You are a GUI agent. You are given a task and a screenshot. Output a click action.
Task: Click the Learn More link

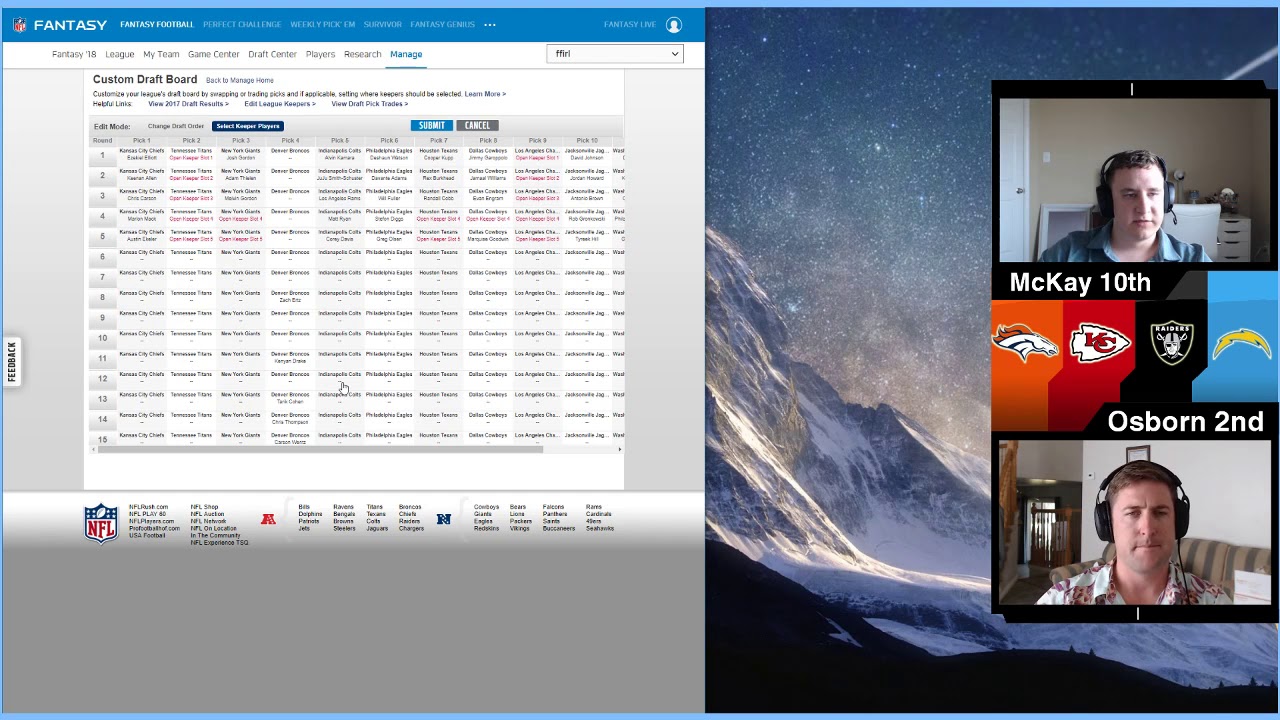(x=485, y=94)
